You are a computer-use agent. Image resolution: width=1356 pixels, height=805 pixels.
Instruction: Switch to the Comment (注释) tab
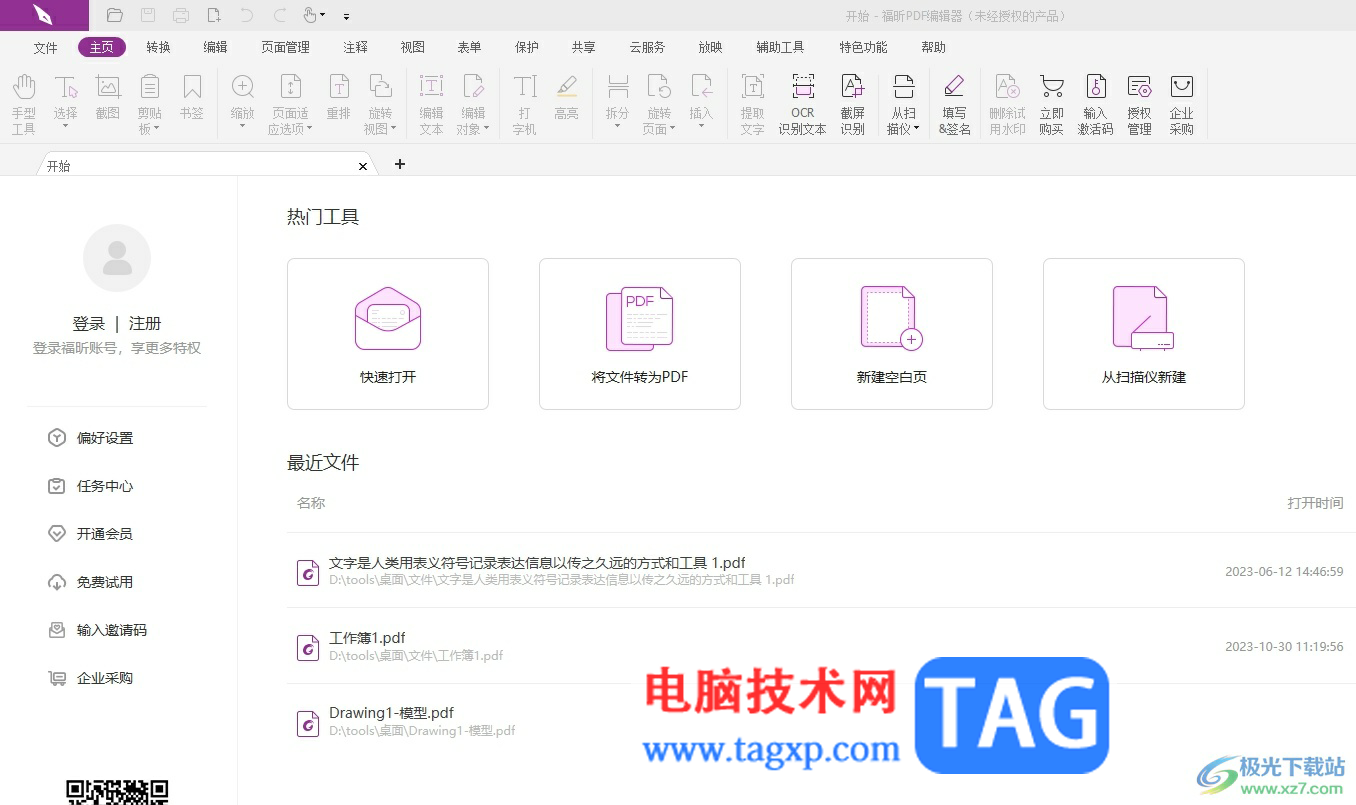[x=355, y=47]
